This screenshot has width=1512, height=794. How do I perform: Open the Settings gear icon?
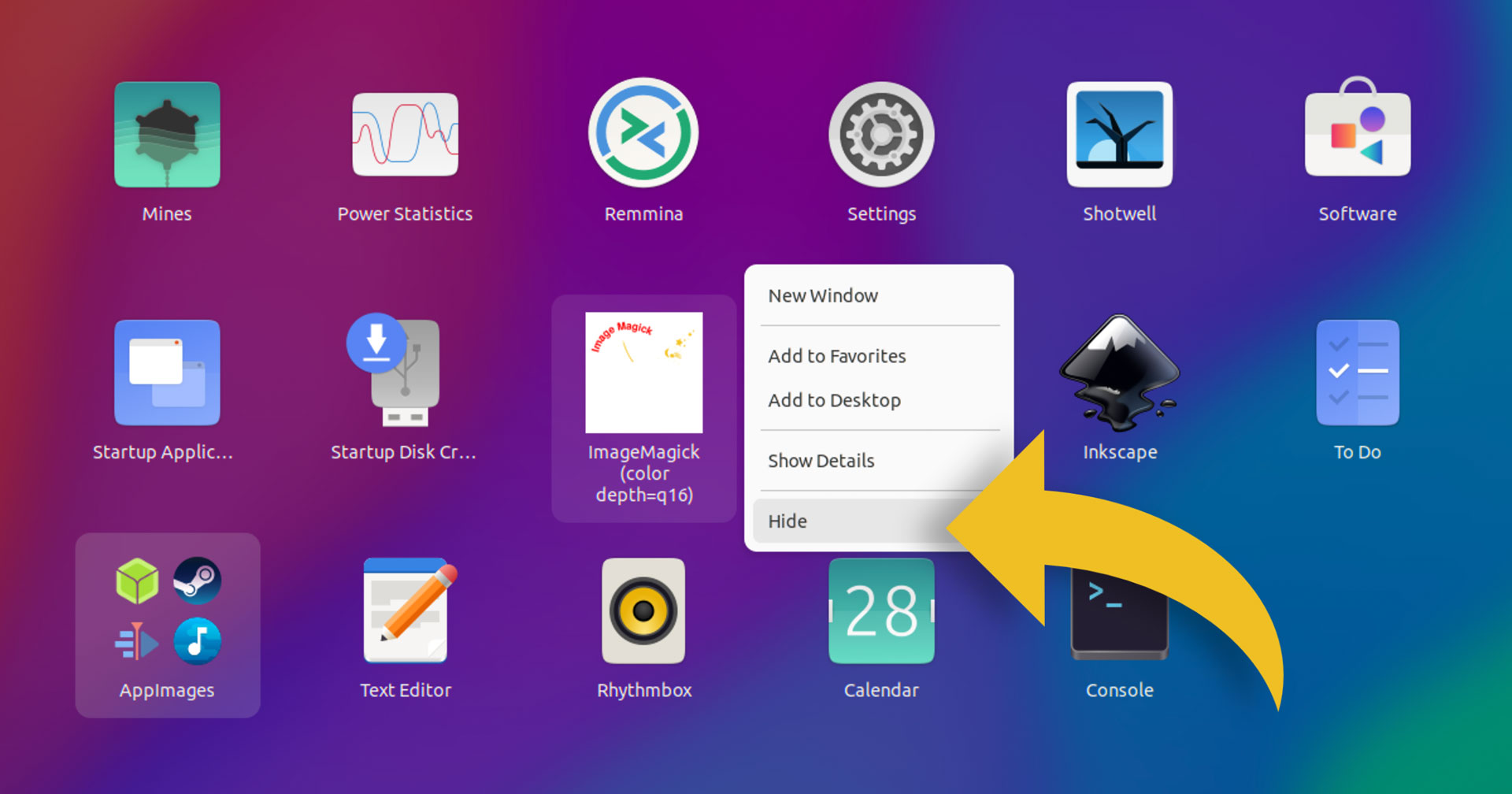click(881, 135)
